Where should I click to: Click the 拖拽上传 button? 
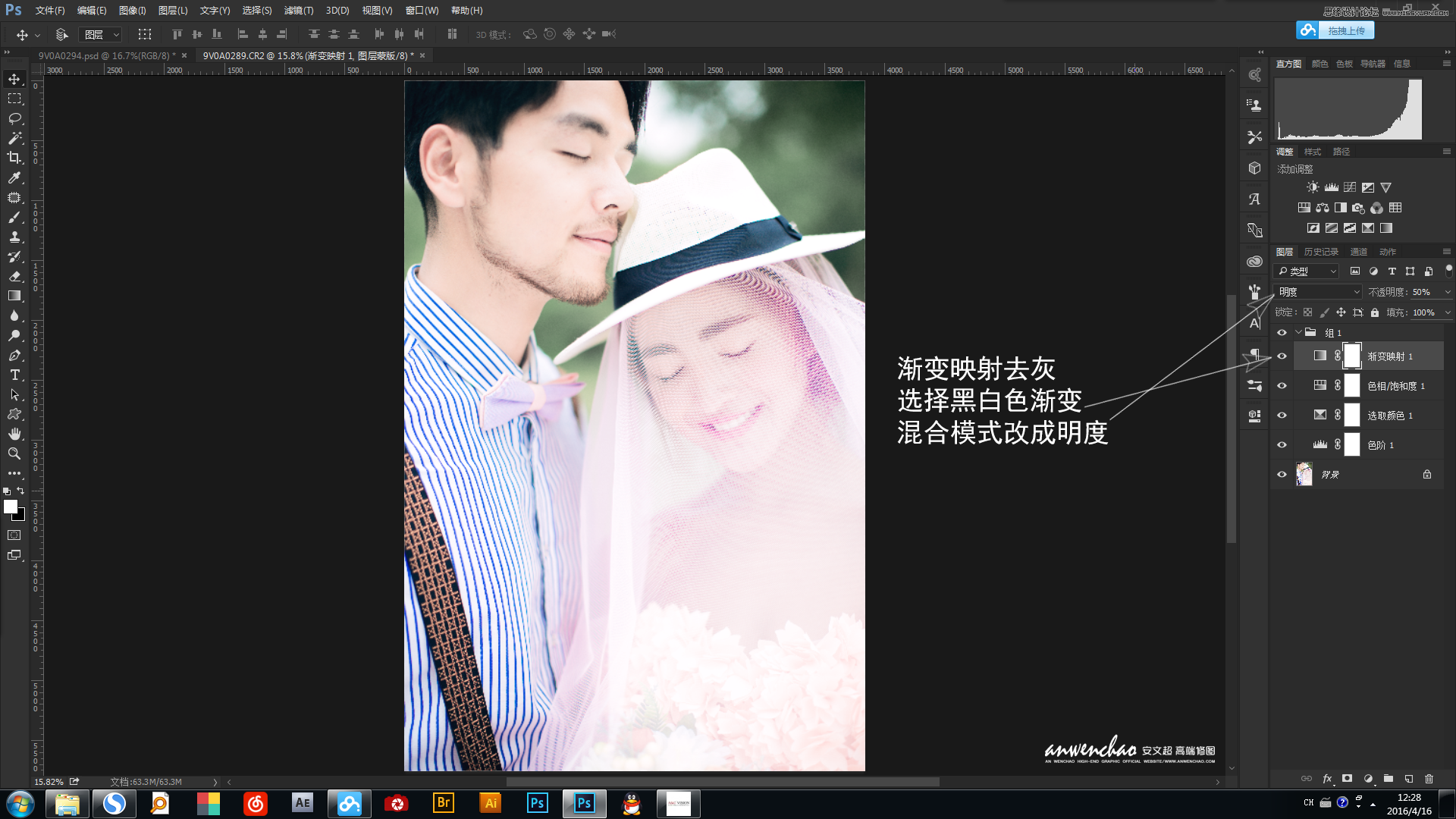[1345, 30]
